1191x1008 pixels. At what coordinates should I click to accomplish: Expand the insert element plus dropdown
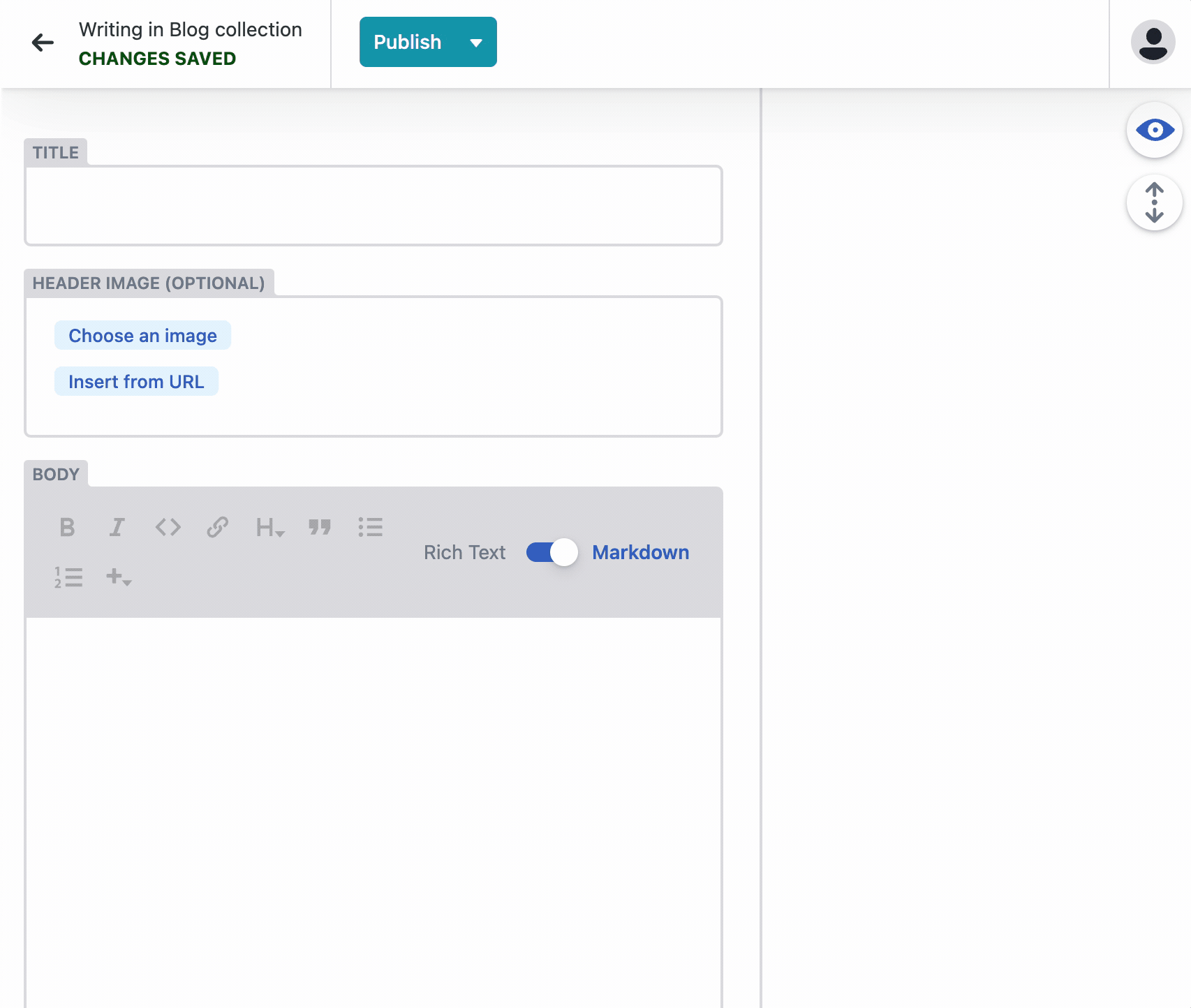(x=117, y=577)
